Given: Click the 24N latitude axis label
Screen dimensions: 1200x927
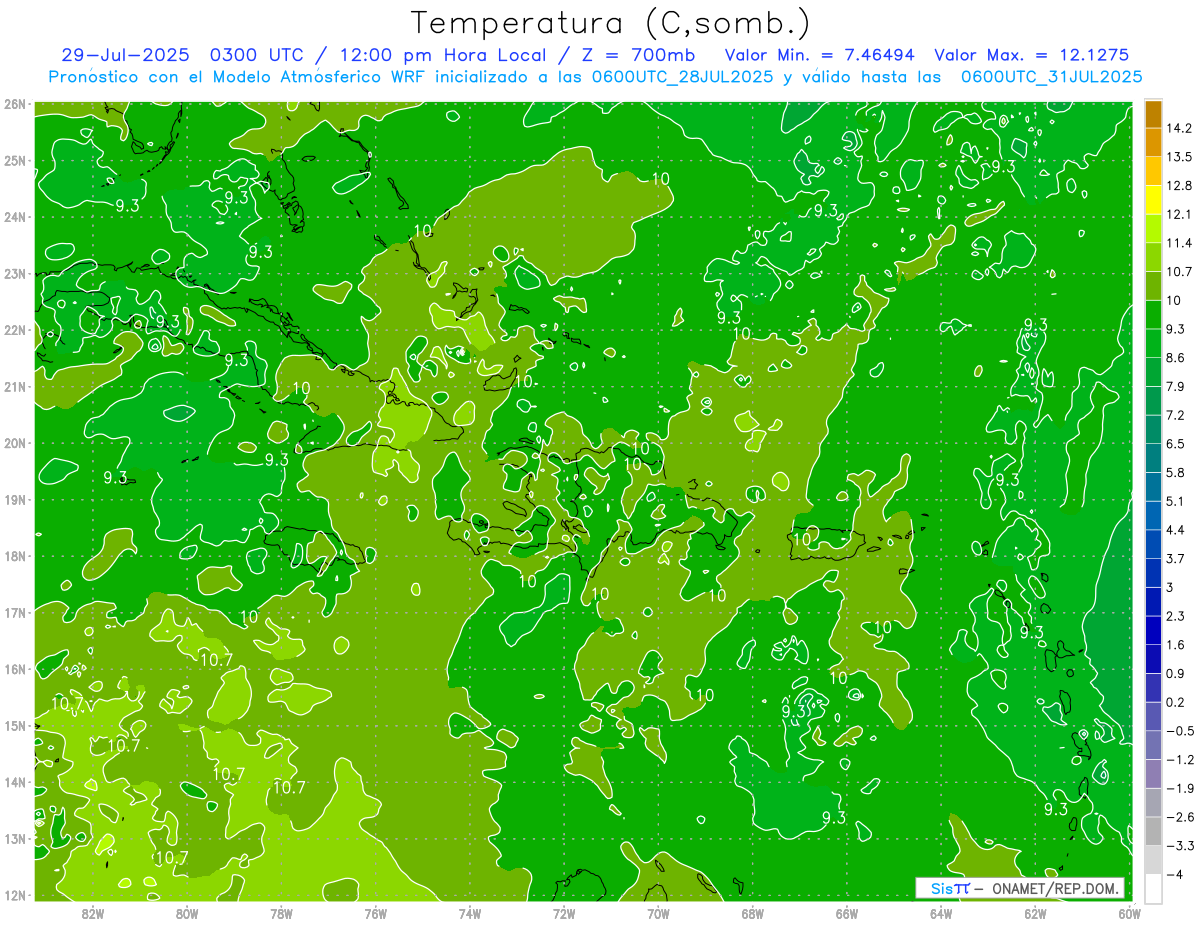Looking at the screenshot, I should point(14,217).
